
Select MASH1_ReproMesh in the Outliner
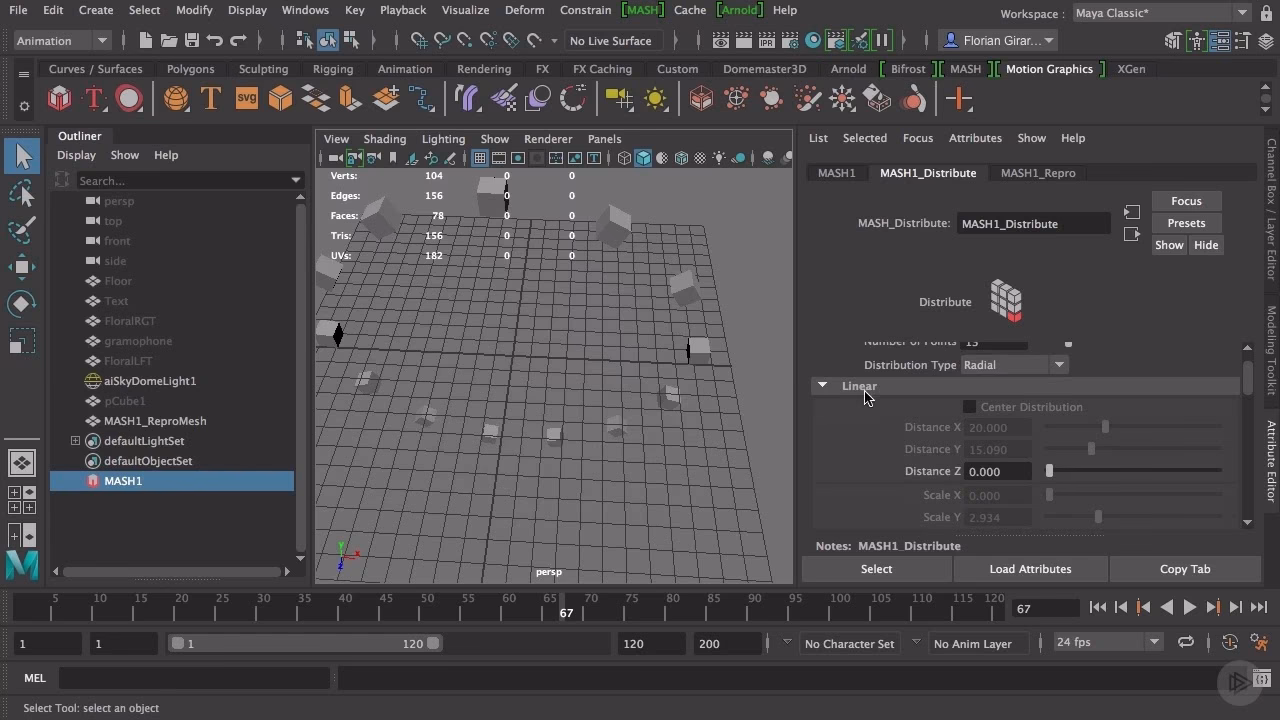155,421
